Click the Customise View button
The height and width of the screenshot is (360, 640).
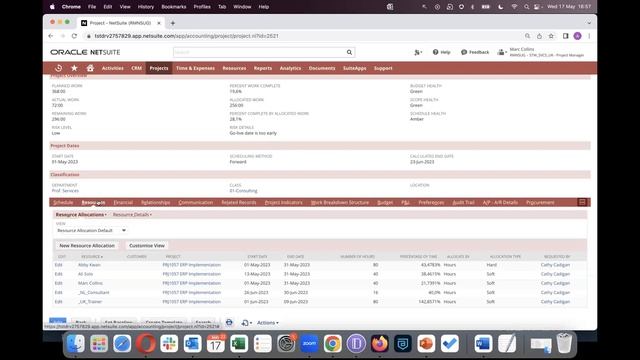click(x=147, y=245)
